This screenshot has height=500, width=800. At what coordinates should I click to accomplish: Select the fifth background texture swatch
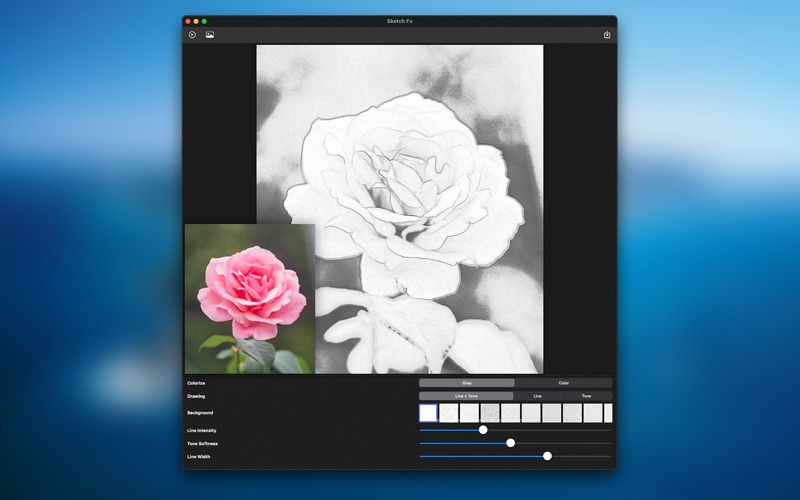(x=510, y=413)
